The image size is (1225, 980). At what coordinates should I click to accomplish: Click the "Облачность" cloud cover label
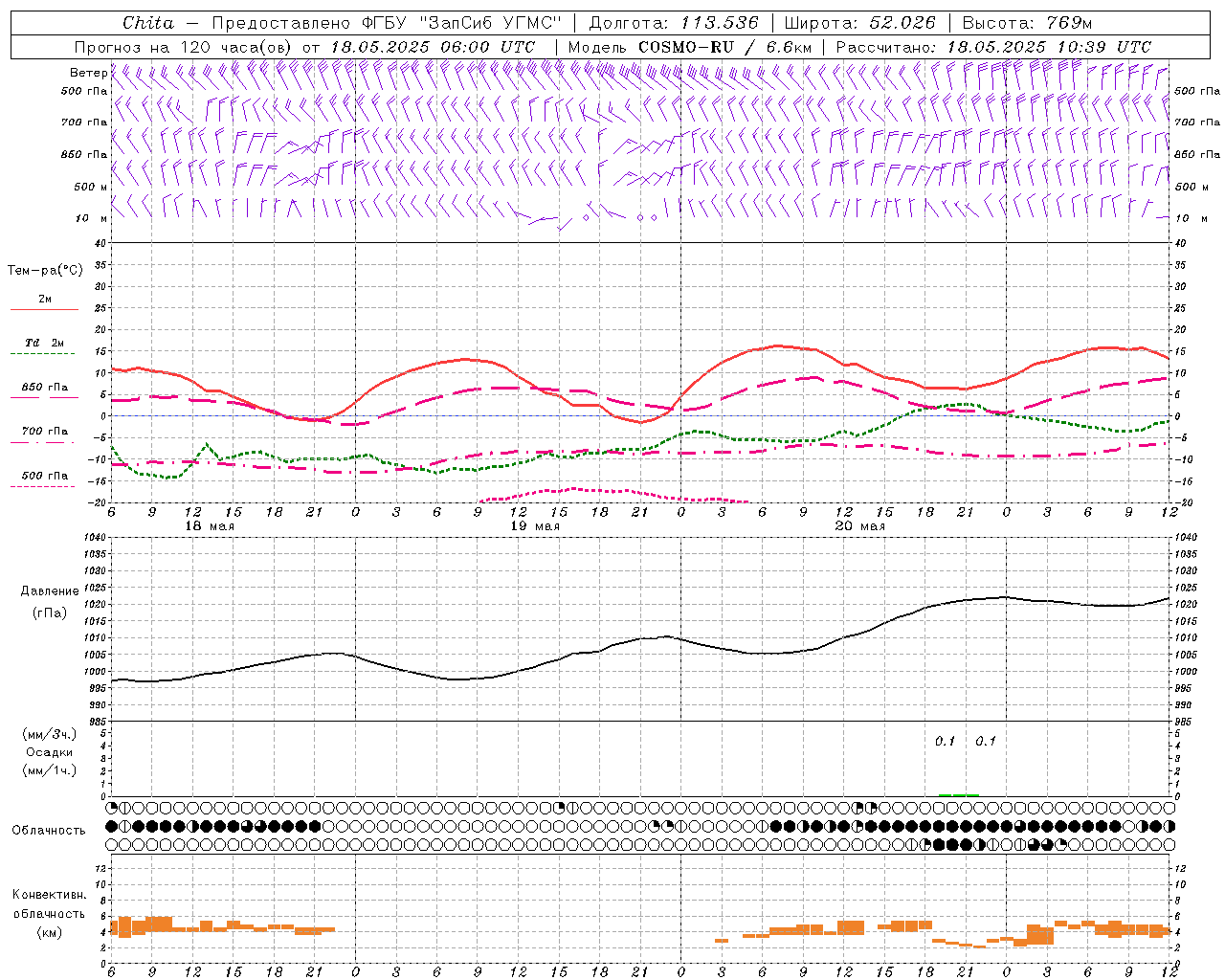(x=49, y=831)
